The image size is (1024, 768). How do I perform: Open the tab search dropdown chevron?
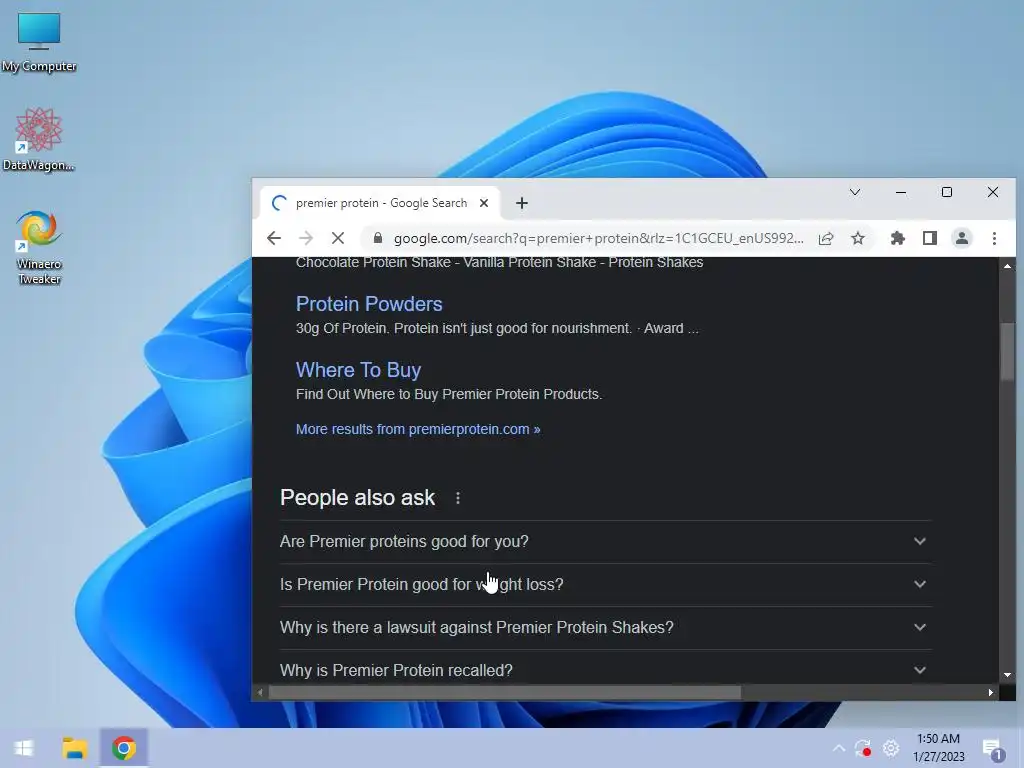point(855,192)
